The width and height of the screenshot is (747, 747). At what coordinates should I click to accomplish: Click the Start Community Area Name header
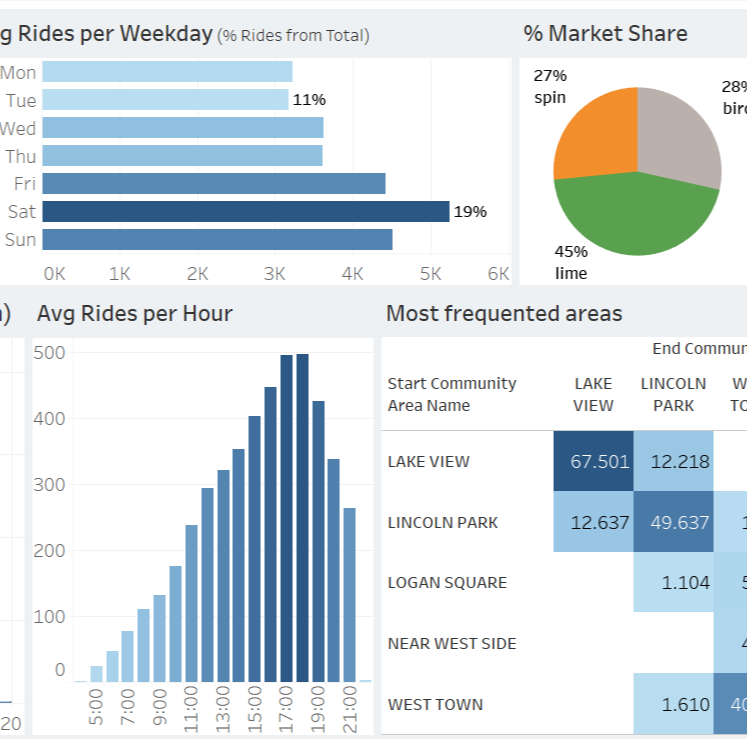tap(452, 394)
